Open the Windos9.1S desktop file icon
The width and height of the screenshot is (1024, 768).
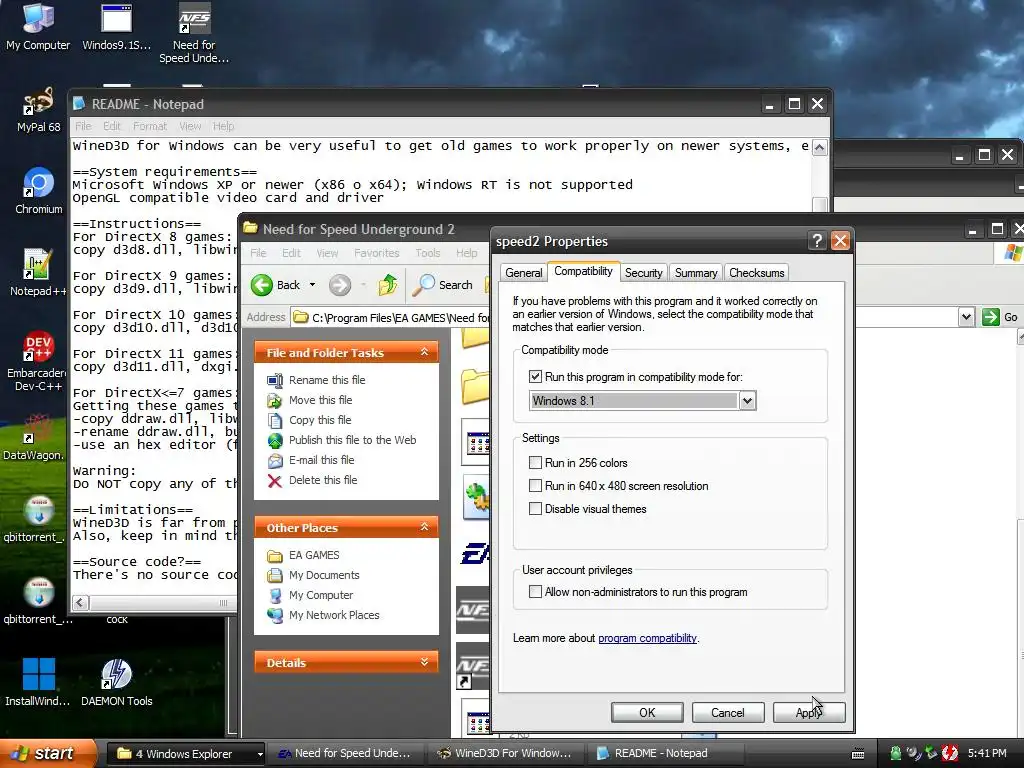(x=116, y=26)
